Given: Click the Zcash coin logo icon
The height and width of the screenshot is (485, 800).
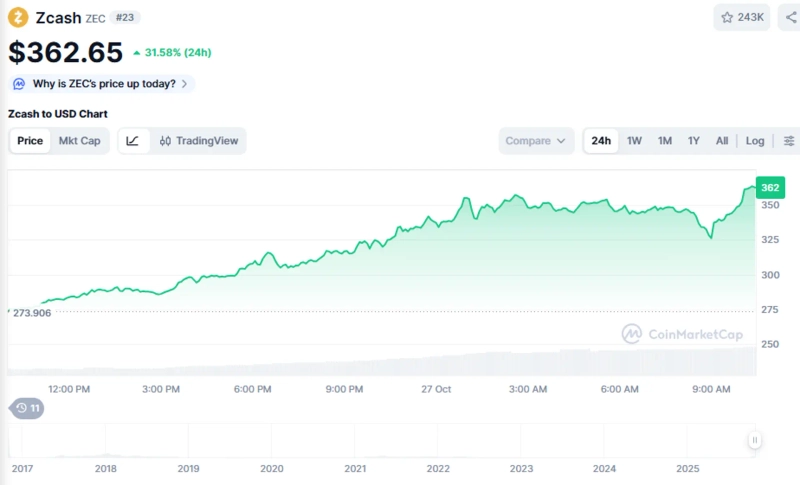Looking at the screenshot, I should (x=19, y=17).
